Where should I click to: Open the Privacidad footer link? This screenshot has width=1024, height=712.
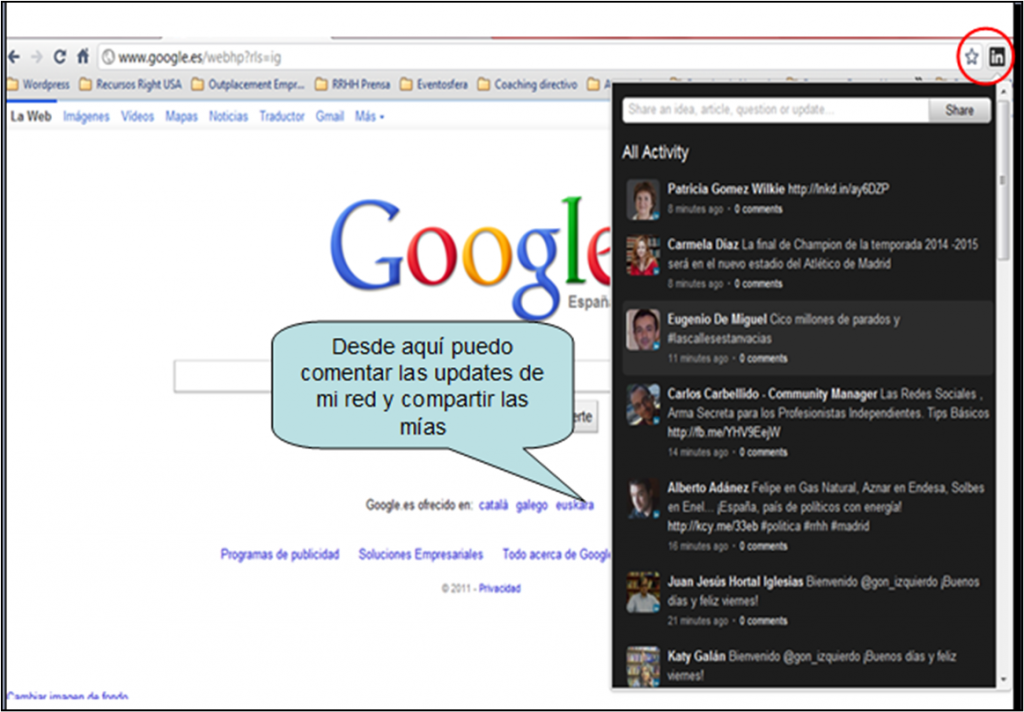500,589
